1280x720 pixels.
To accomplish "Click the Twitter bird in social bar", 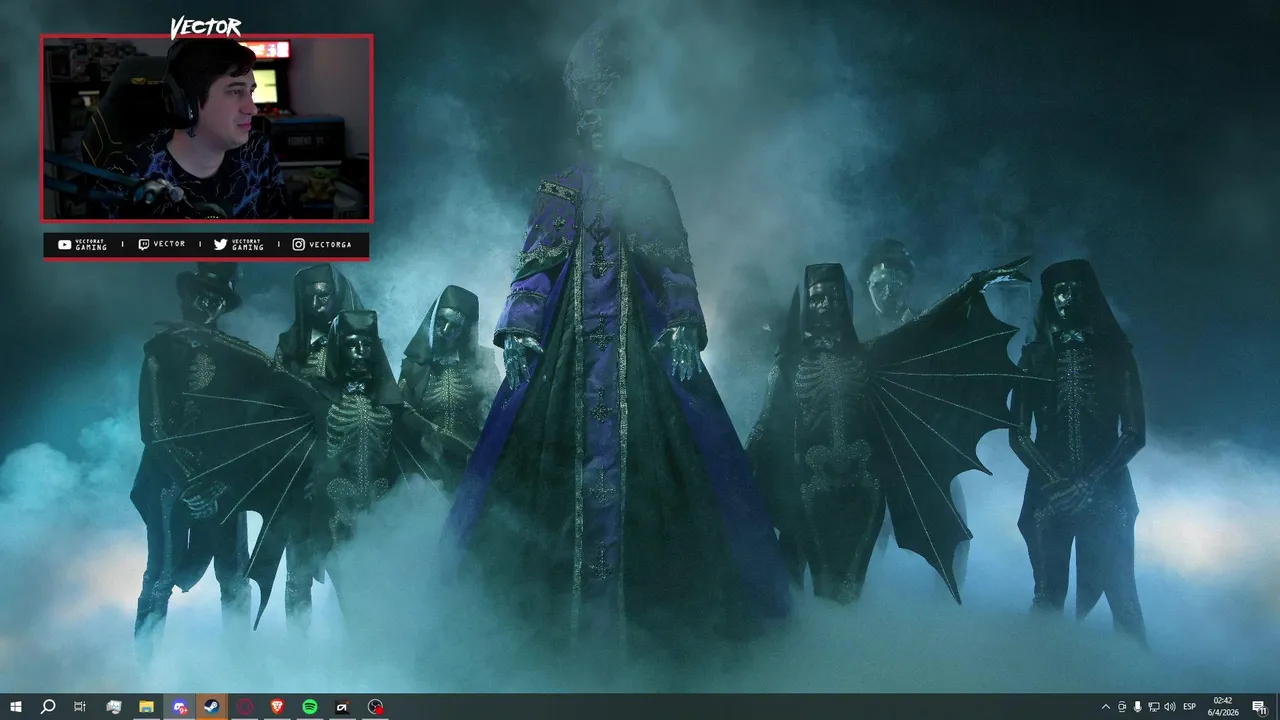I will (x=220, y=244).
